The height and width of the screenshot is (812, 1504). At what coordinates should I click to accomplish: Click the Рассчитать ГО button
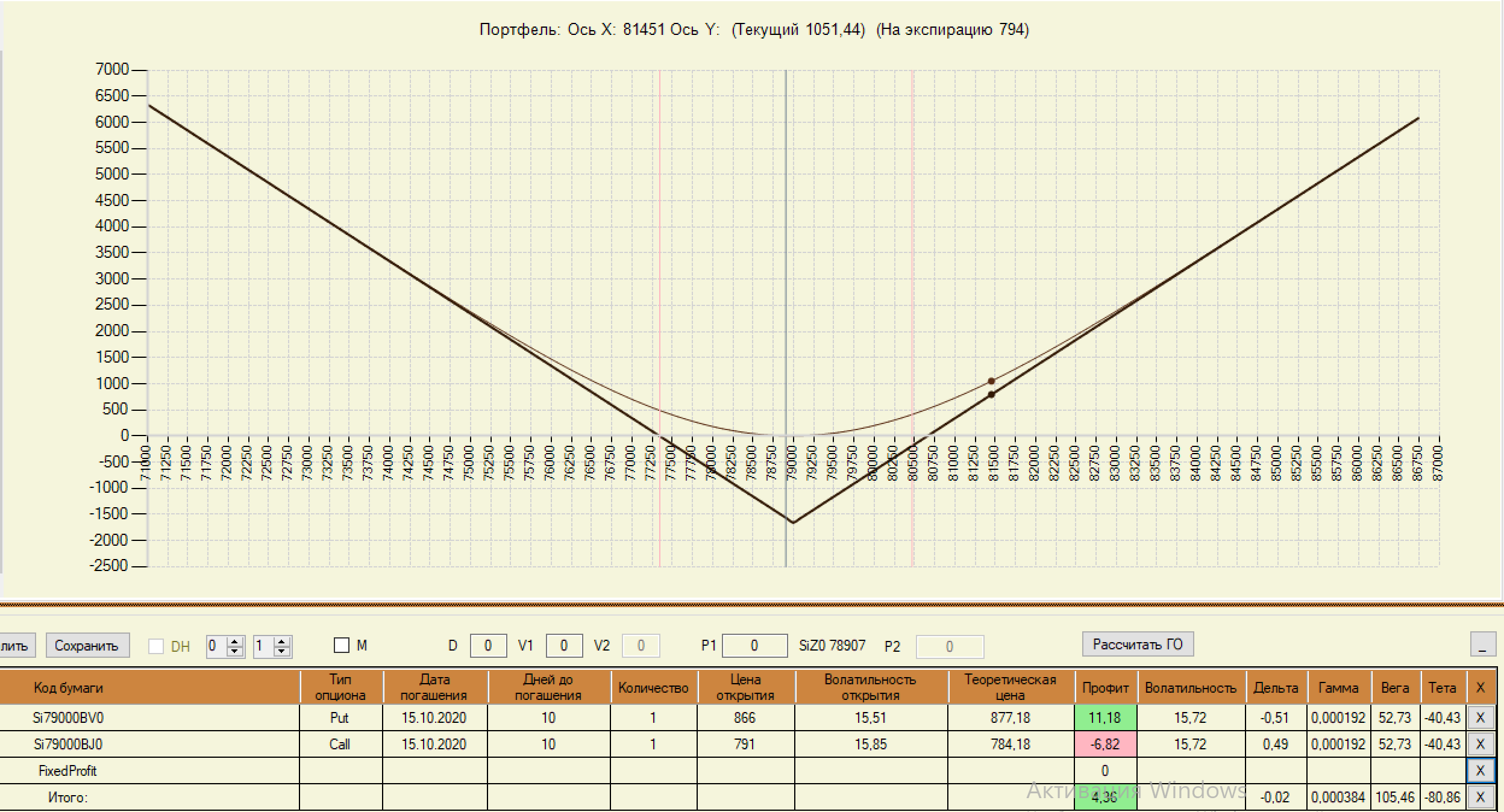(x=1138, y=645)
